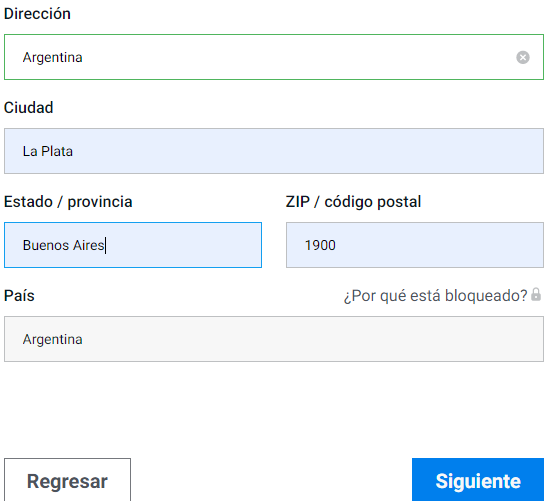The width and height of the screenshot is (549, 501).
Task: Click the padlock icon beside bloqueado text
Action: point(536,294)
